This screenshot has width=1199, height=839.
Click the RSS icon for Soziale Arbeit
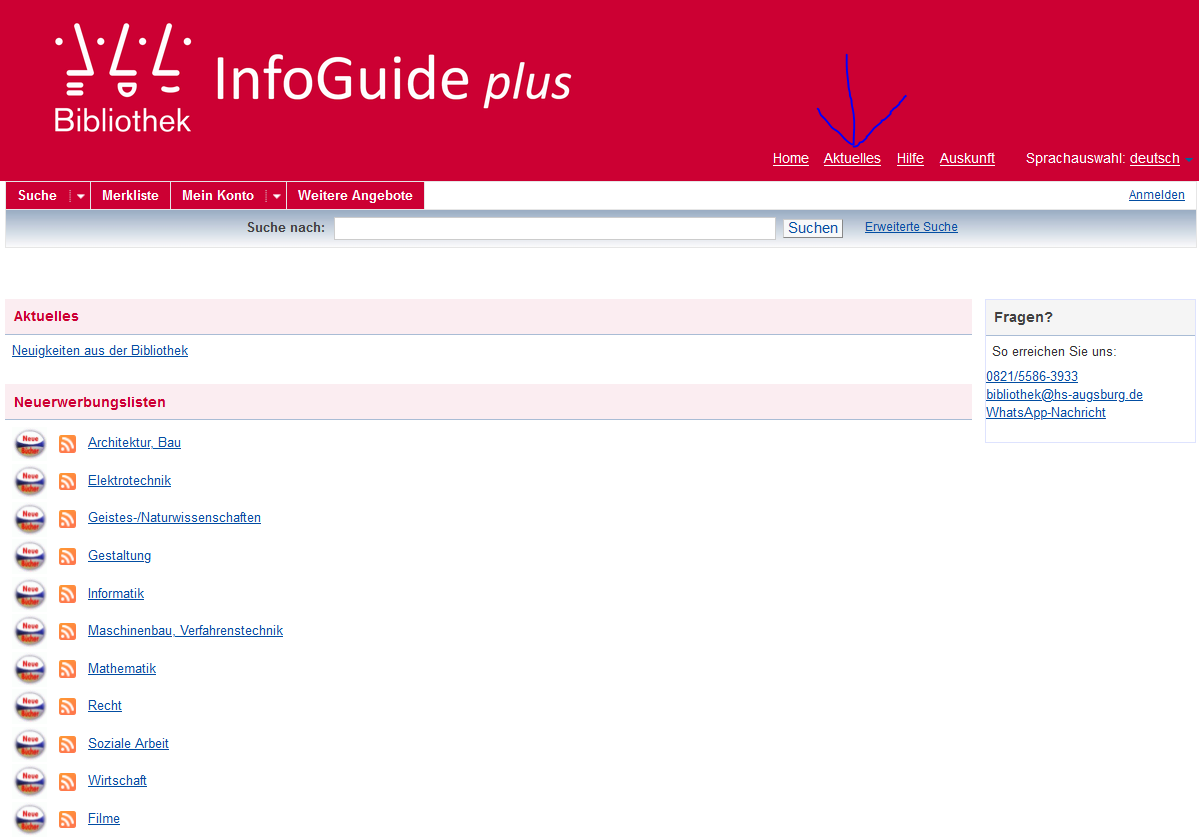[68, 744]
